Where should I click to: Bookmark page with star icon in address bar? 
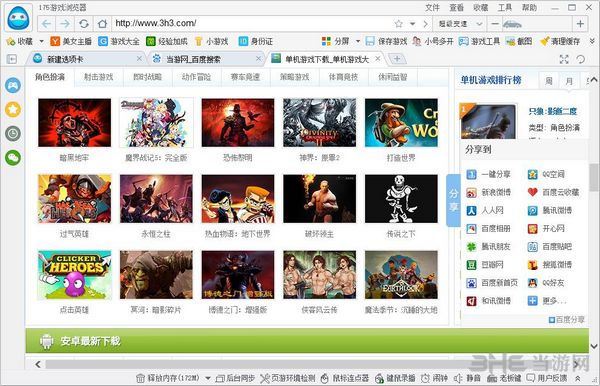click(399, 24)
